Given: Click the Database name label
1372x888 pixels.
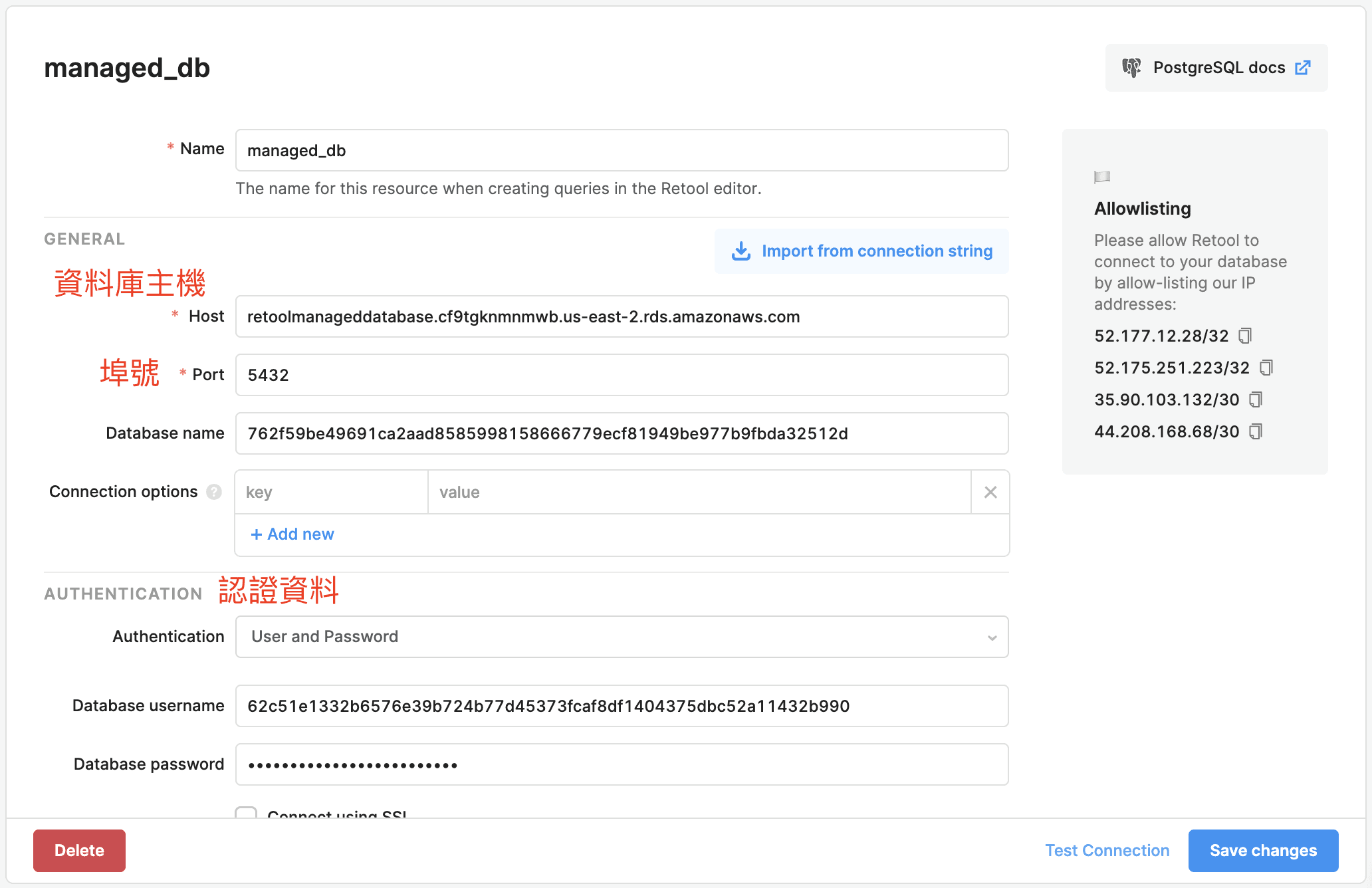Looking at the screenshot, I should coord(165,433).
